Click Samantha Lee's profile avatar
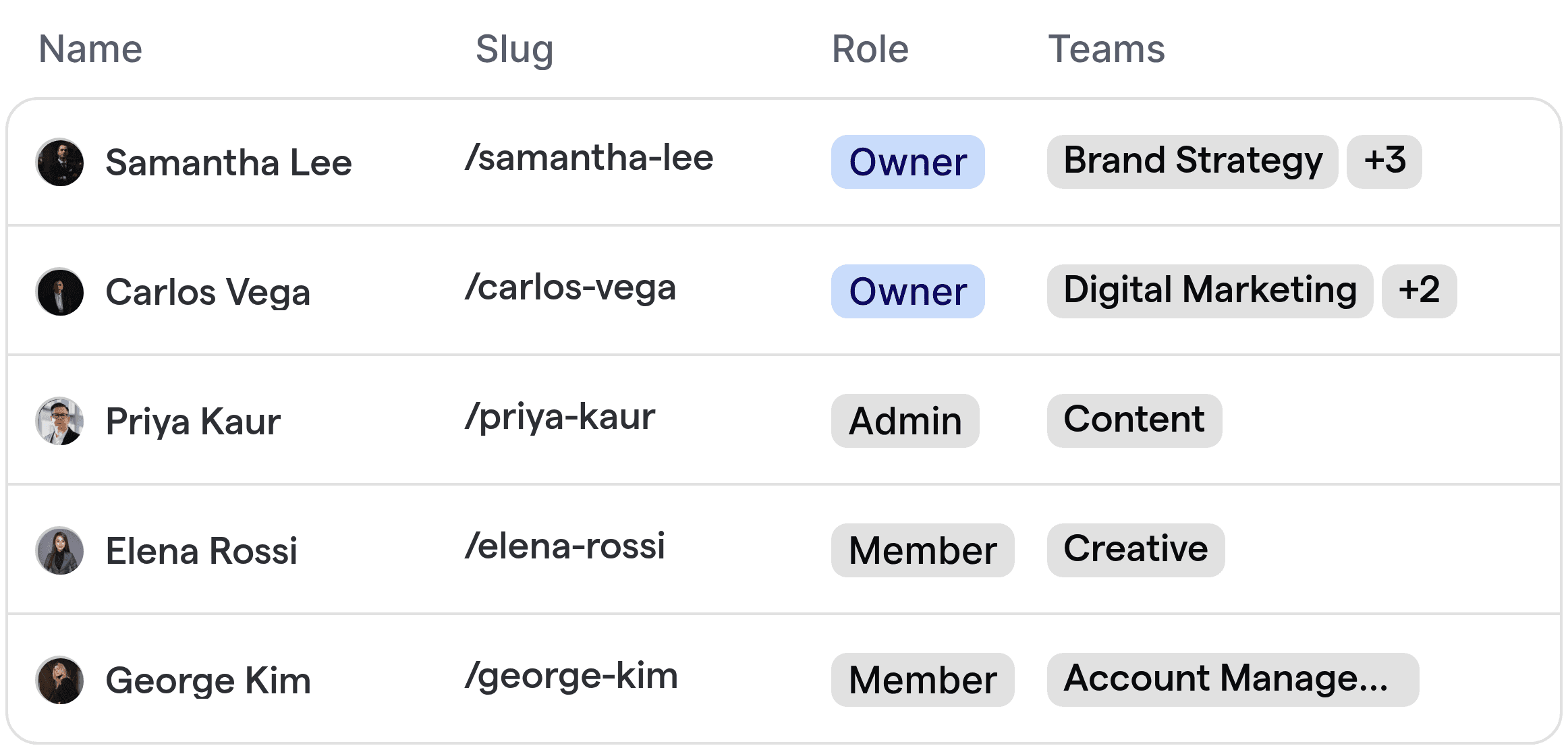The width and height of the screenshot is (1568, 750). (x=59, y=162)
